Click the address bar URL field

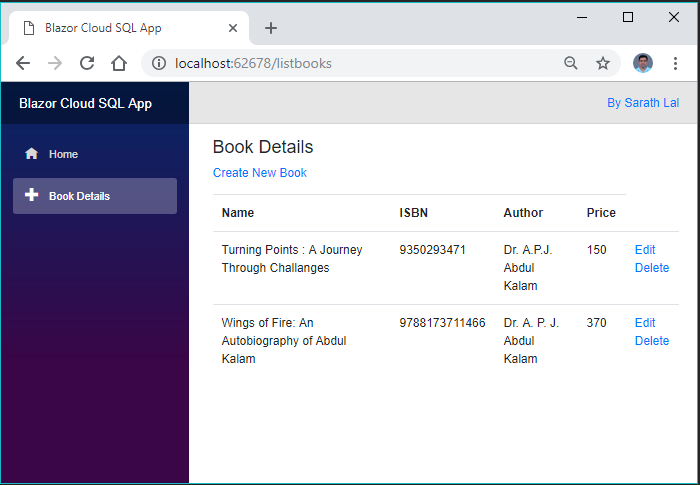point(350,63)
